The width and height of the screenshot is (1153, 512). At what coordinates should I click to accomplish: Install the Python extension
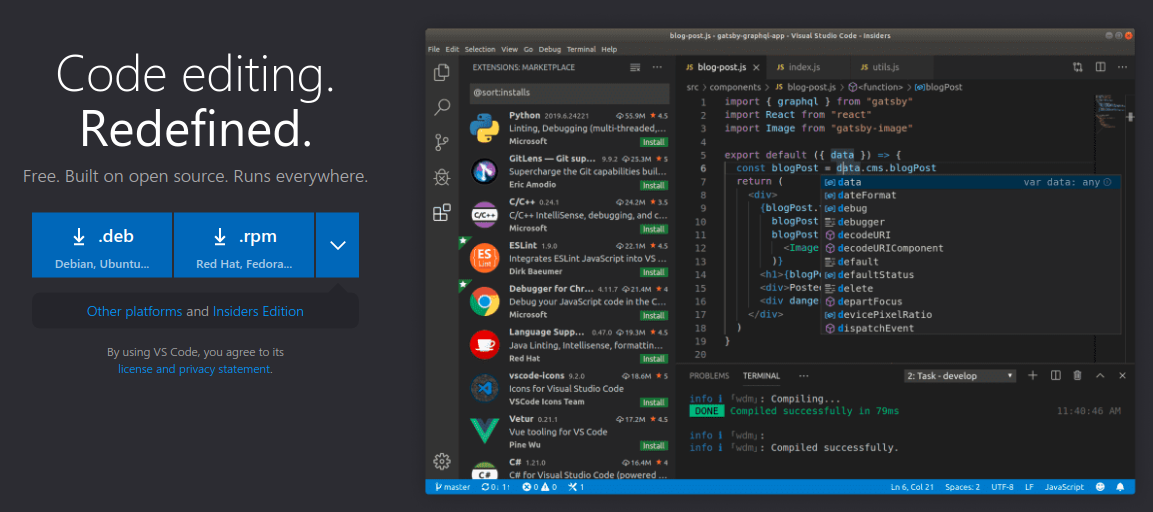(x=654, y=142)
